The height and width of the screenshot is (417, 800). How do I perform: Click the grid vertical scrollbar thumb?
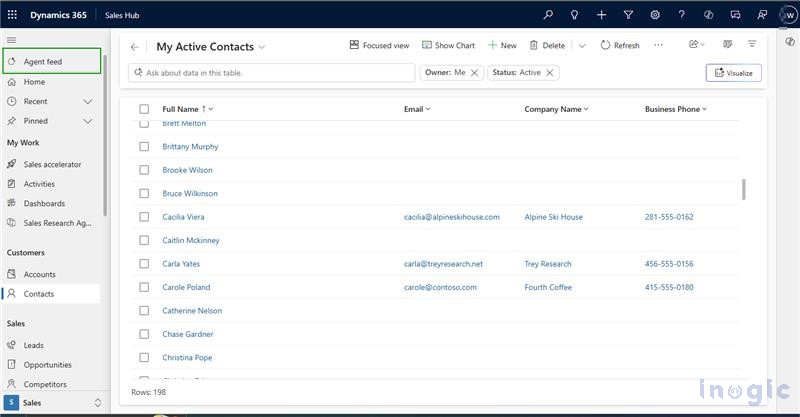(x=743, y=189)
